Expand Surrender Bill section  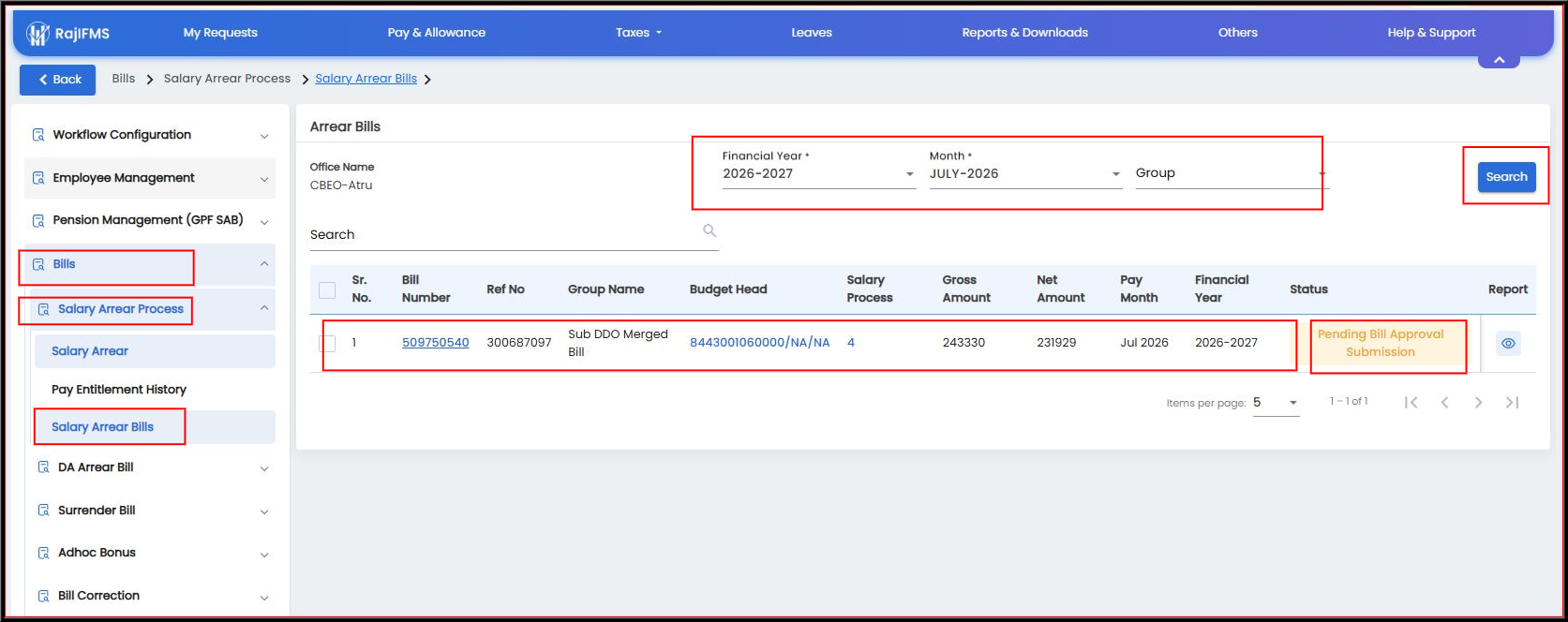click(264, 511)
